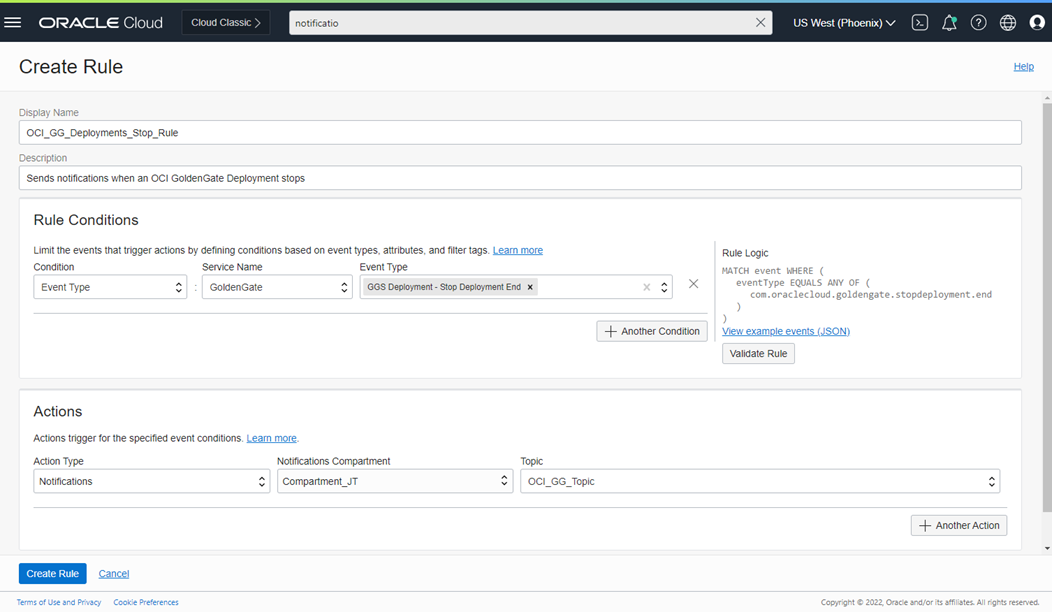Open the user profile menu
The height and width of the screenshot is (612, 1052).
(1037, 22)
